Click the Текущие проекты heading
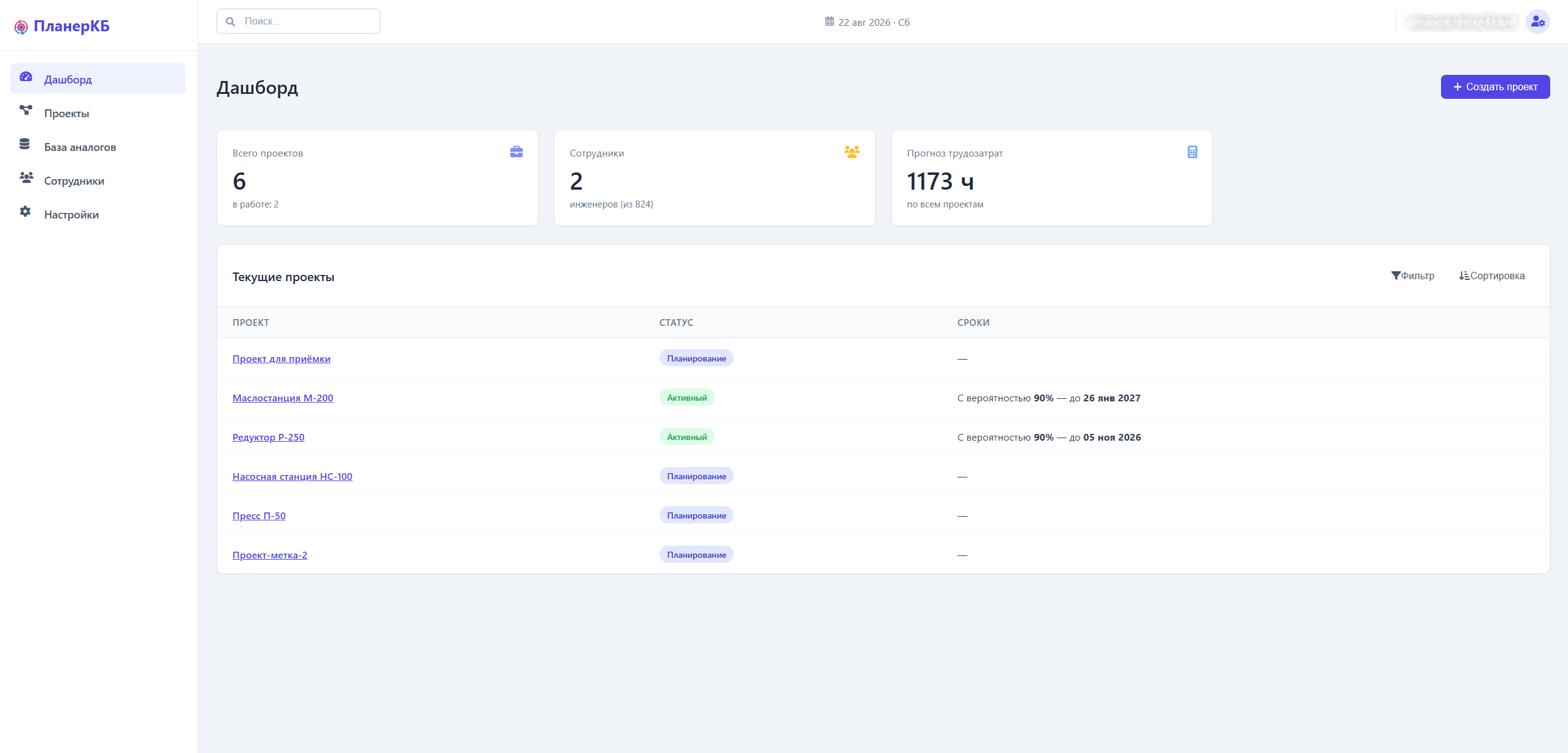This screenshot has height=753, width=1568. coord(283,277)
